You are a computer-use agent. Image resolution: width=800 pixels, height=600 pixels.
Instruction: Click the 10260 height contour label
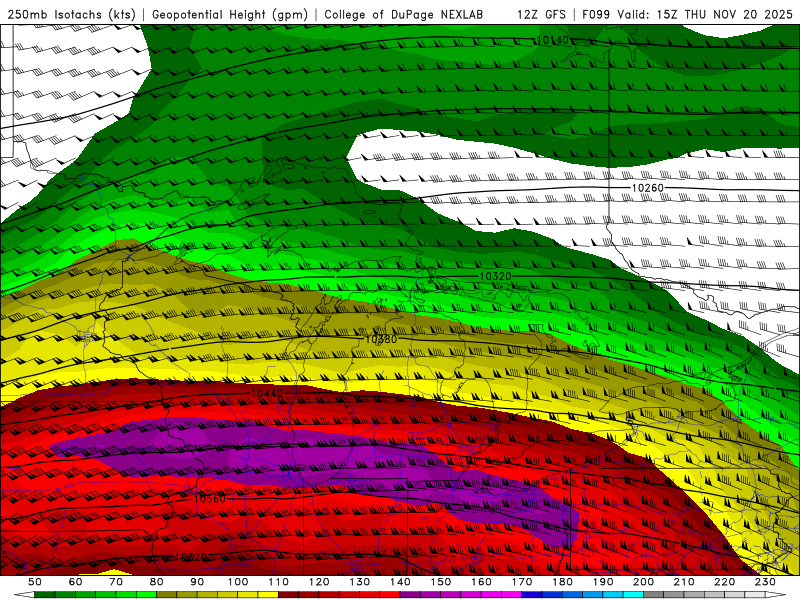click(647, 188)
